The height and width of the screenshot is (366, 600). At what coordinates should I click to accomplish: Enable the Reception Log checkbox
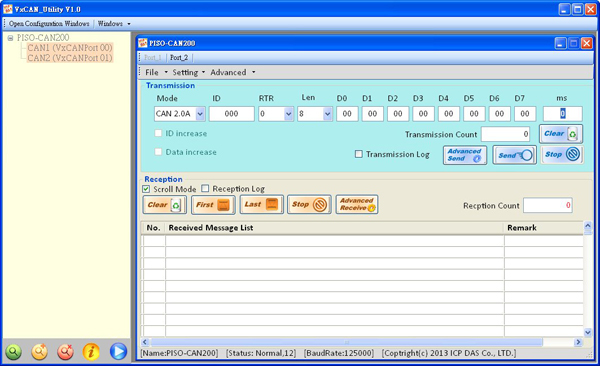205,188
